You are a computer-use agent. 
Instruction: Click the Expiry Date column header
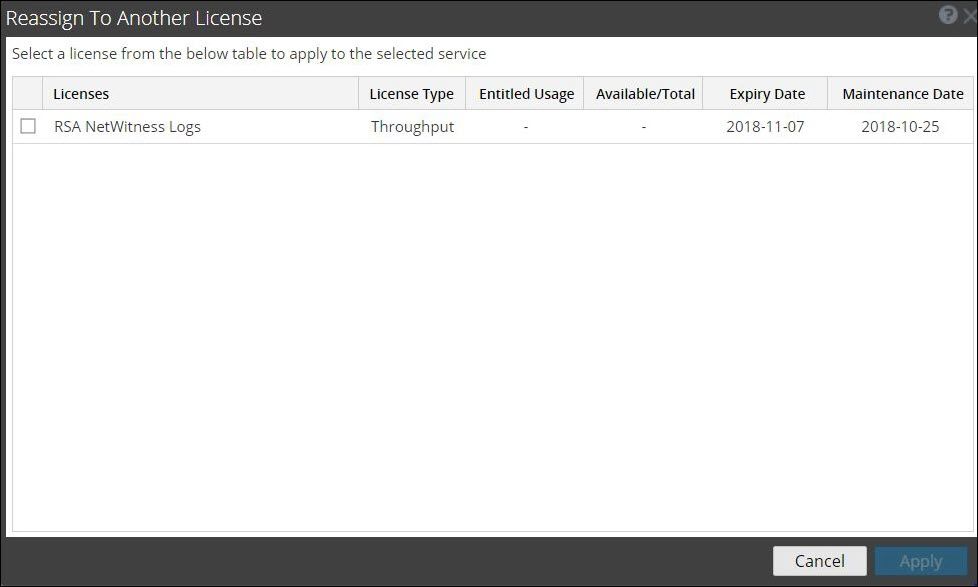point(767,94)
